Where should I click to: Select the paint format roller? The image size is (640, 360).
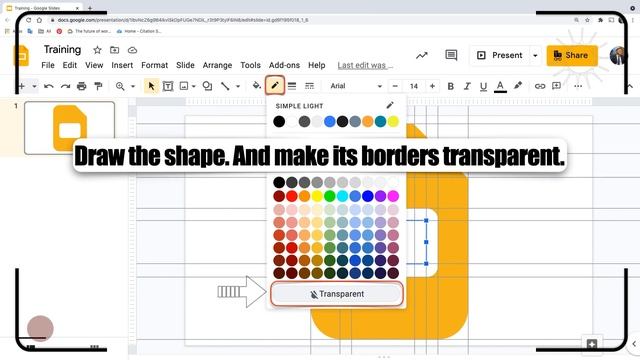click(x=98, y=86)
